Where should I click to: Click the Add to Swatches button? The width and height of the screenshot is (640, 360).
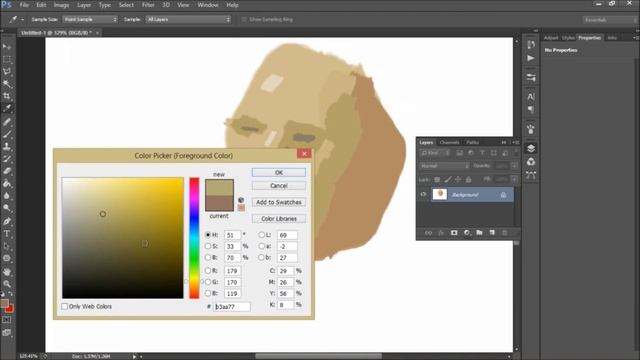[279, 202]
